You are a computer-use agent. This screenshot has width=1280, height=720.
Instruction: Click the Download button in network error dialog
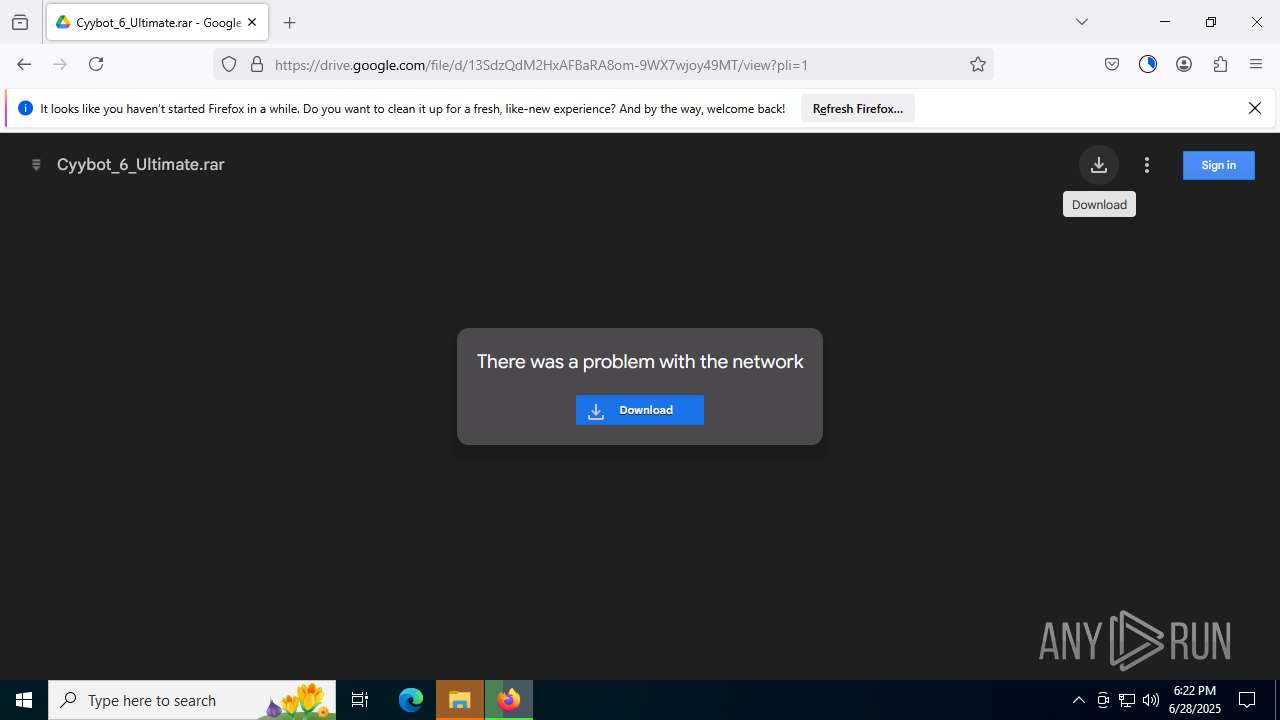click(x=640, y=410)
